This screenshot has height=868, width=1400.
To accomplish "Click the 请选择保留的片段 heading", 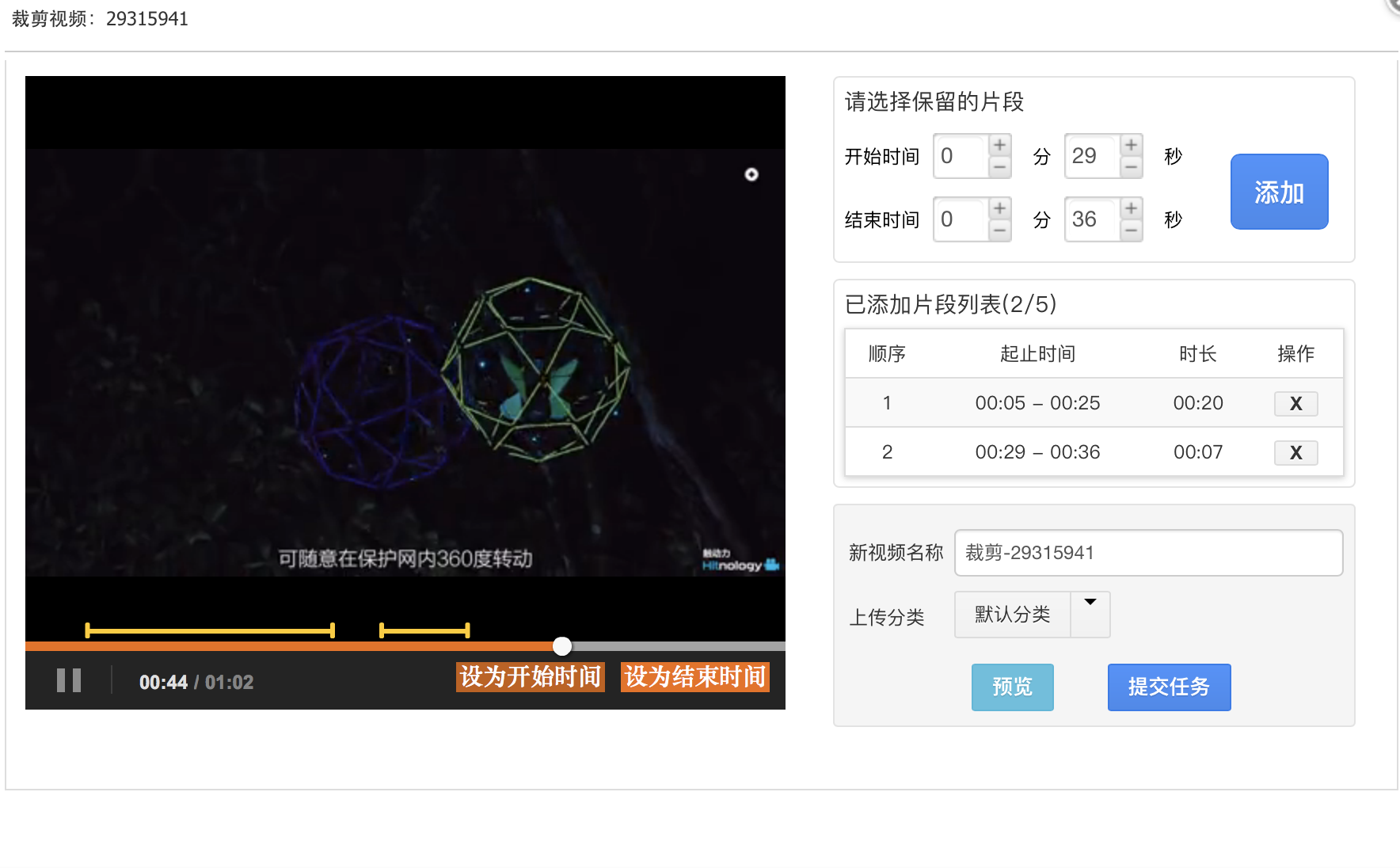I will pyautogui.click(x=934, y=101).
